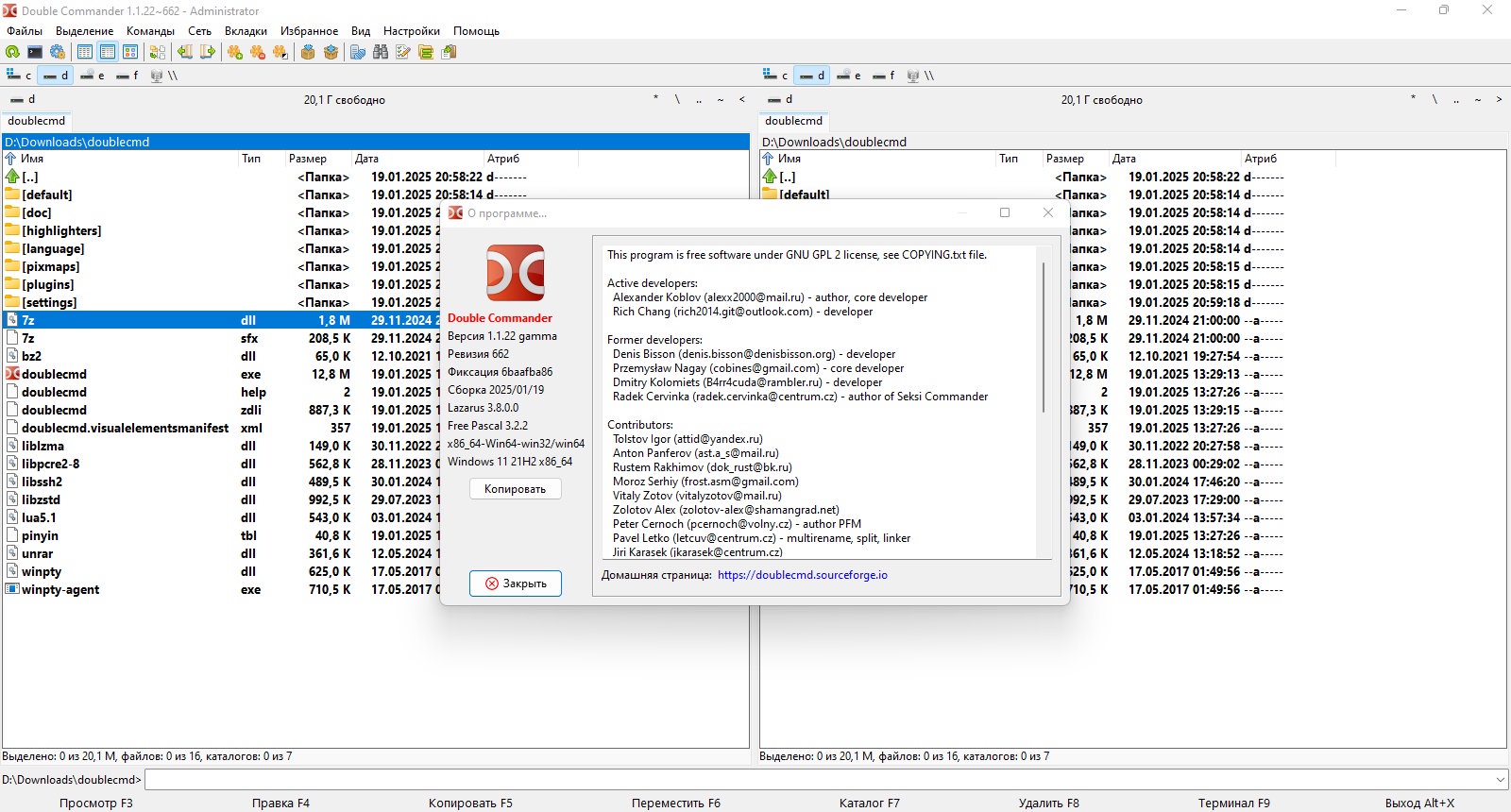
Task: Click toolbar icon with green left arrow
Action: pos(185,52)
